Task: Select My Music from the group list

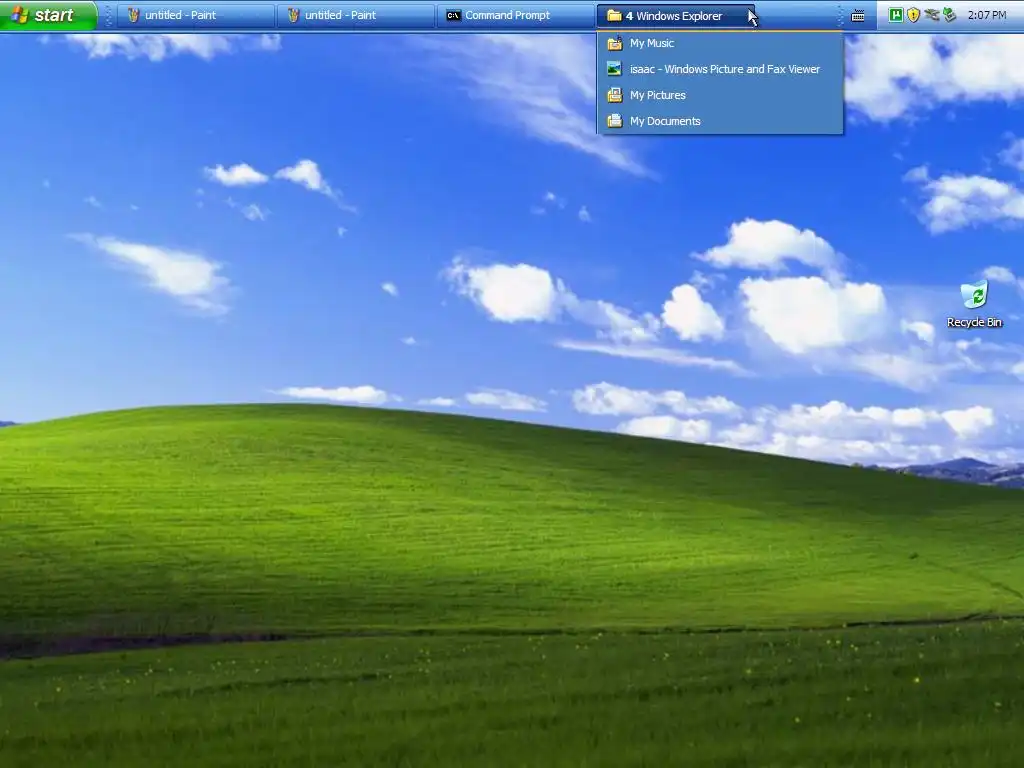Action: [x=720, y=43]
